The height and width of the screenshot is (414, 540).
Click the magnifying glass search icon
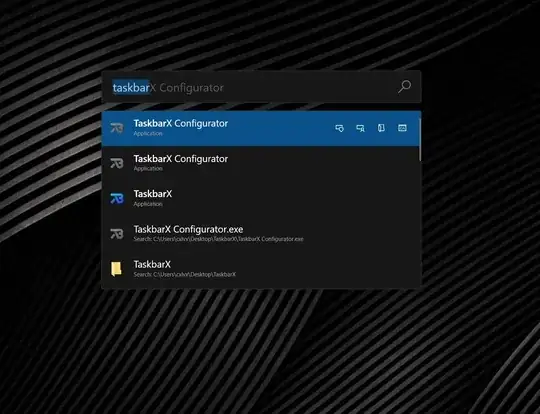(405, 86)
